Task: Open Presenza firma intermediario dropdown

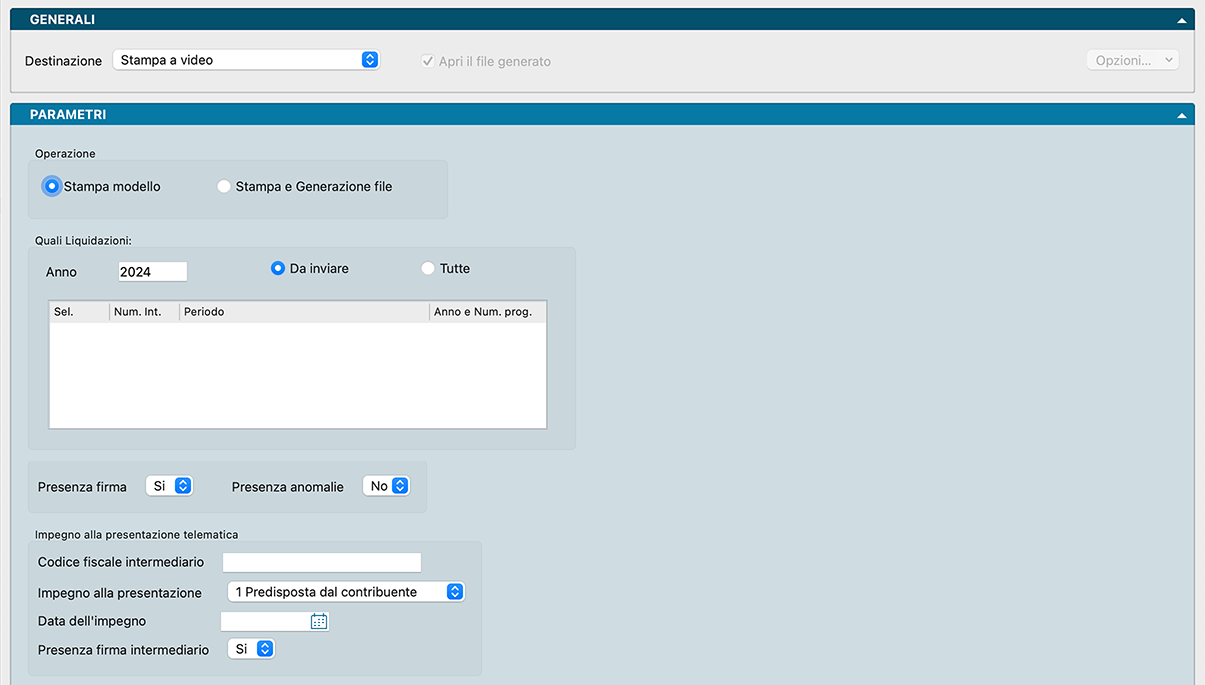Action: pos(251,649)
